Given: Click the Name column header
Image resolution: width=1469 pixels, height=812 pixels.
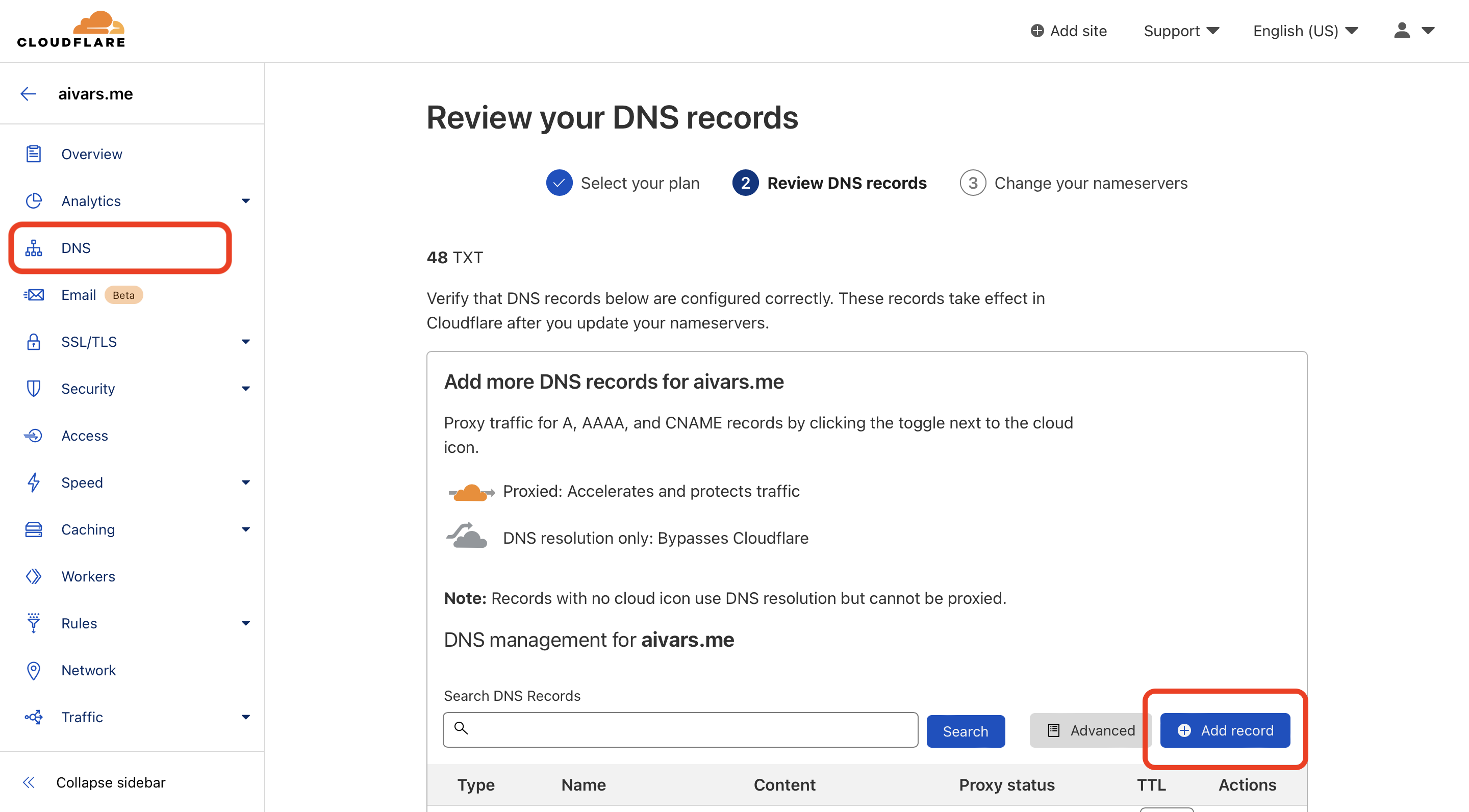Looking at the screenshot, I should pos(584,784).
